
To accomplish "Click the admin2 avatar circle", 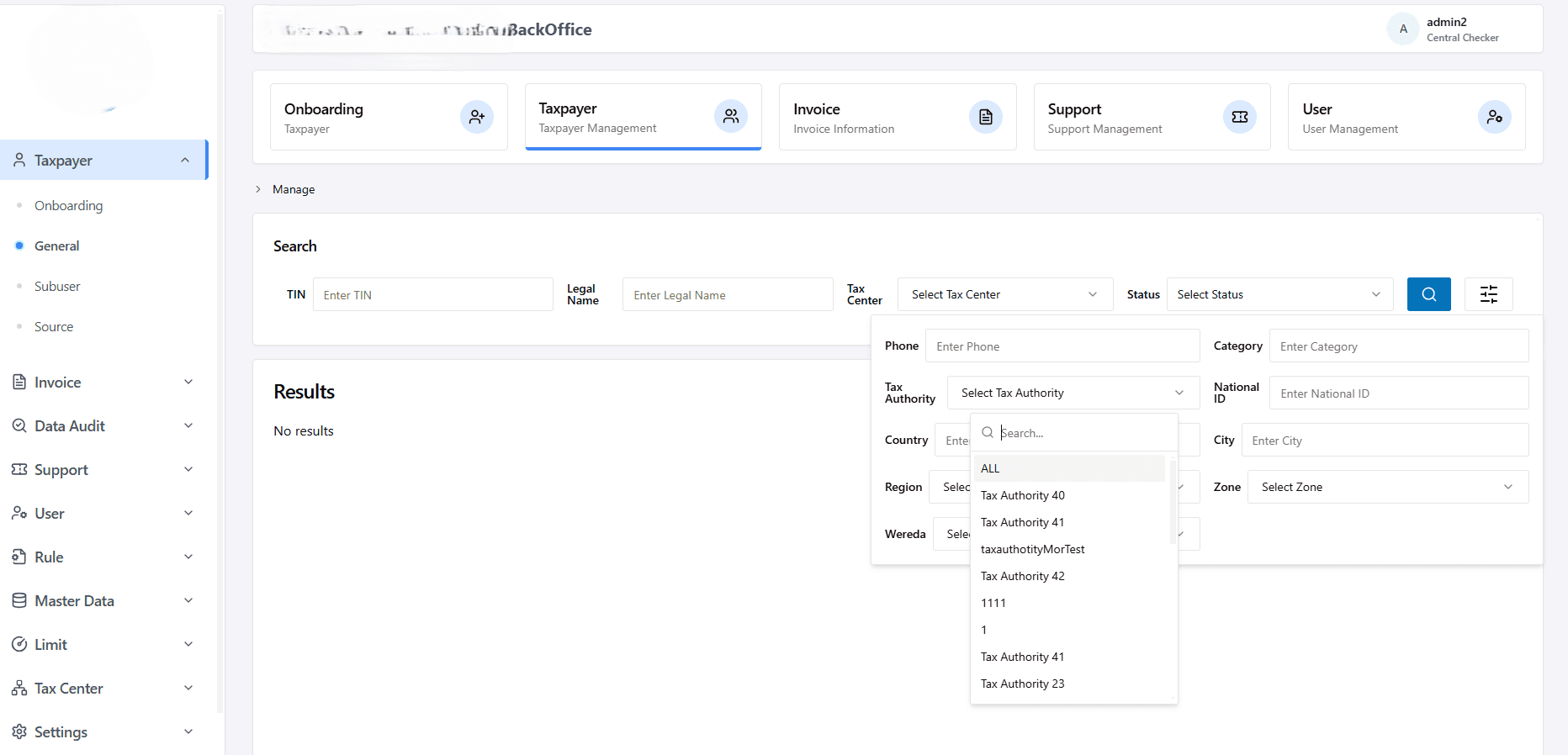I will tap(1403, 29).
